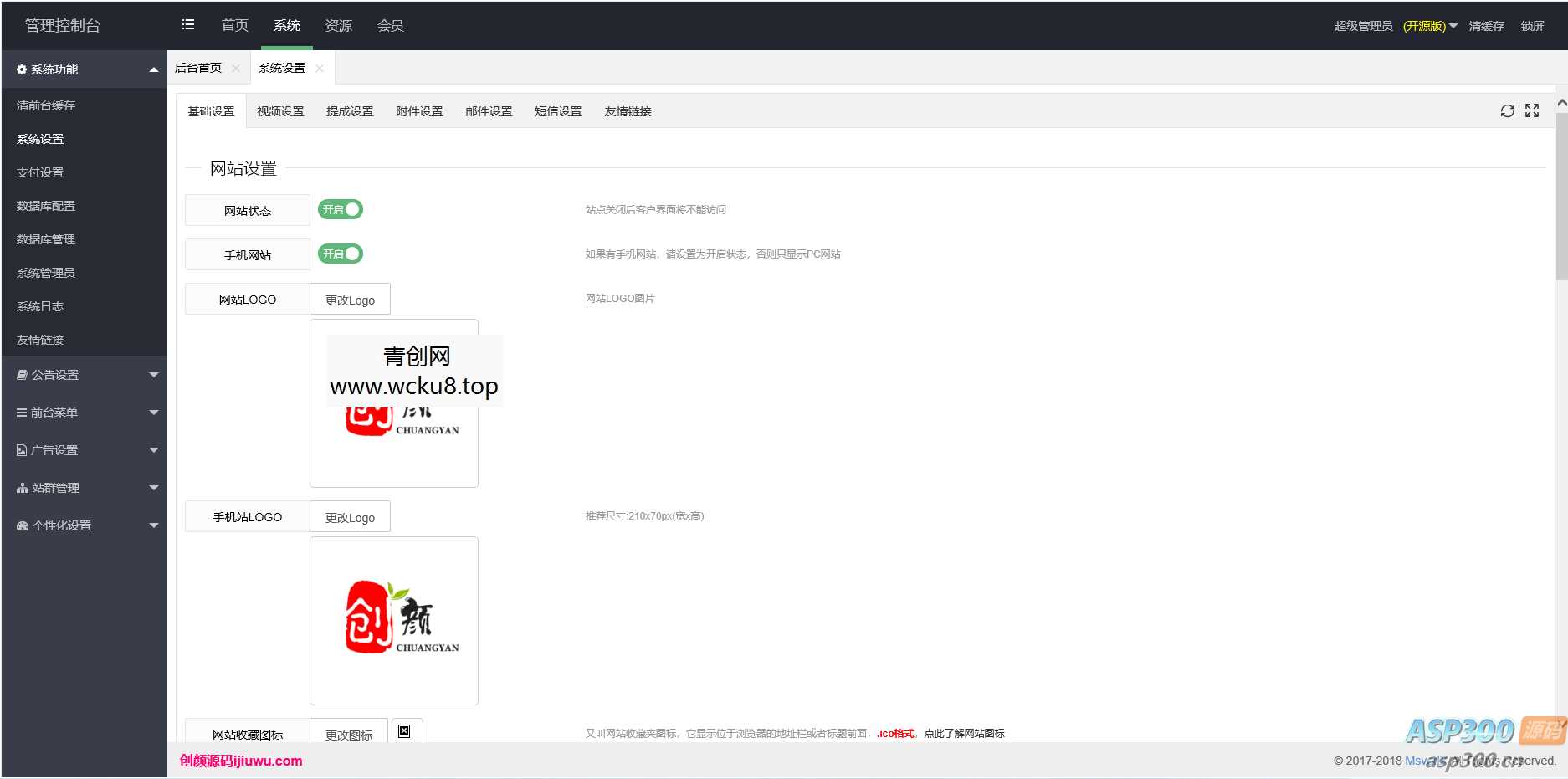Select the gear icon beside 系统功能

tap(21, 69)
